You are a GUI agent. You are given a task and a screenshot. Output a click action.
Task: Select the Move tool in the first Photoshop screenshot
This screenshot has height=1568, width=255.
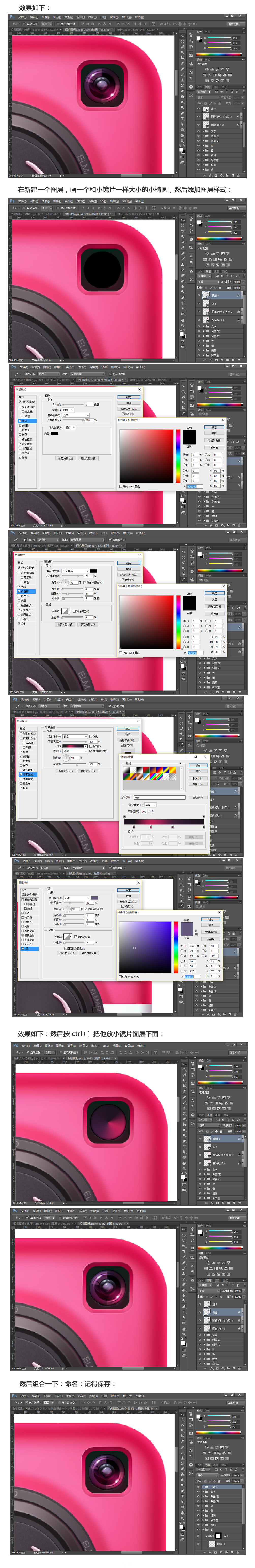click(x=182, y=36)
